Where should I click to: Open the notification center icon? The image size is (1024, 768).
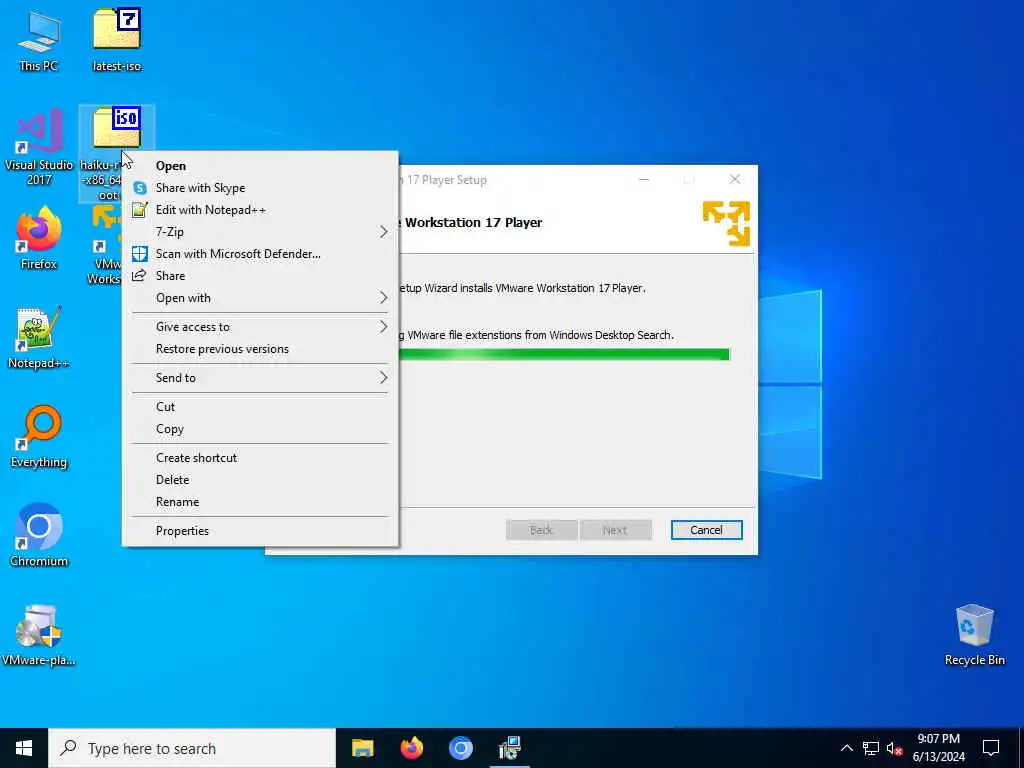pos(991,748)
